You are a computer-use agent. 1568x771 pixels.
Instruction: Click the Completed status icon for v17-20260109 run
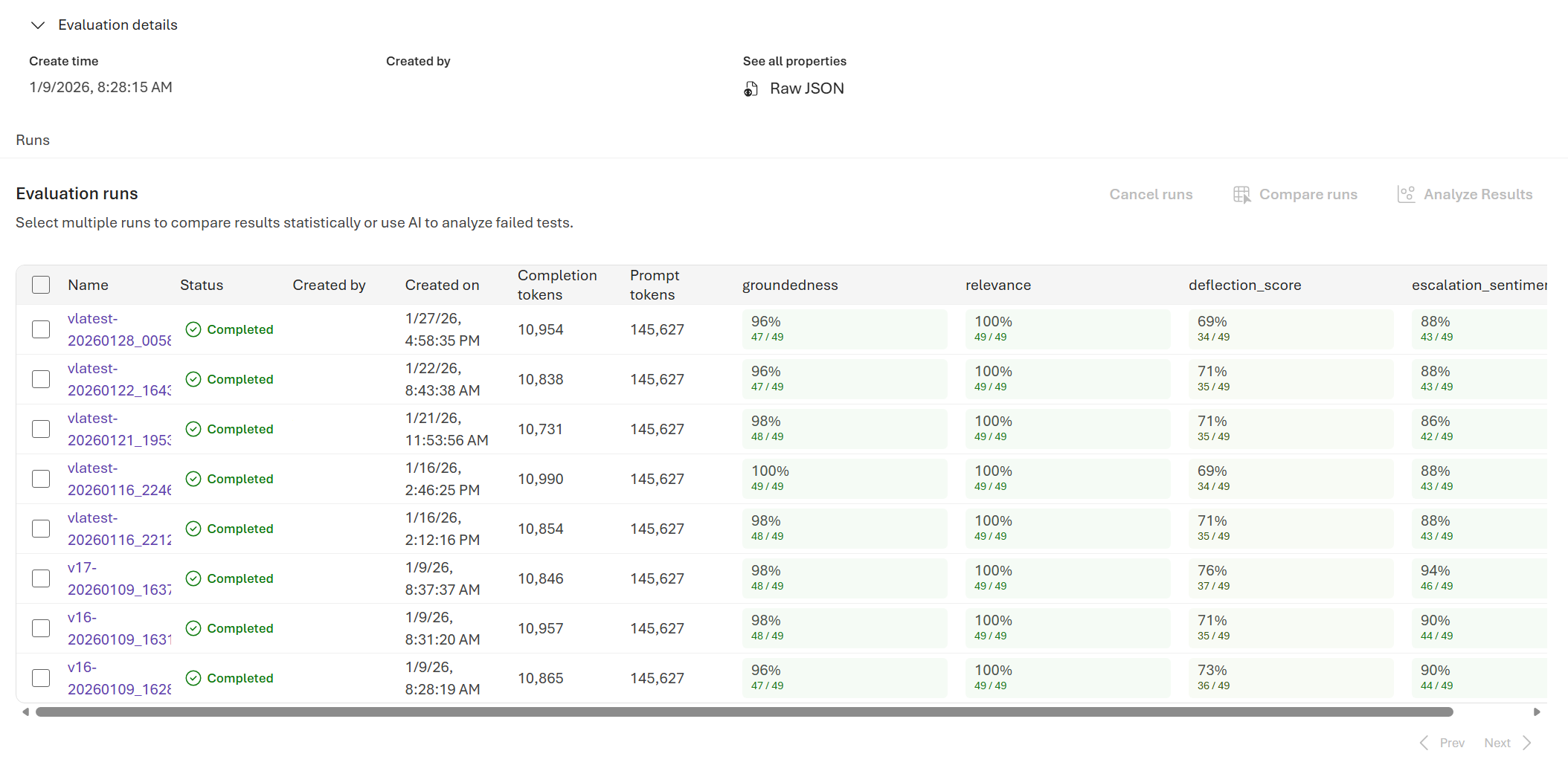click(x=194, y=578)
